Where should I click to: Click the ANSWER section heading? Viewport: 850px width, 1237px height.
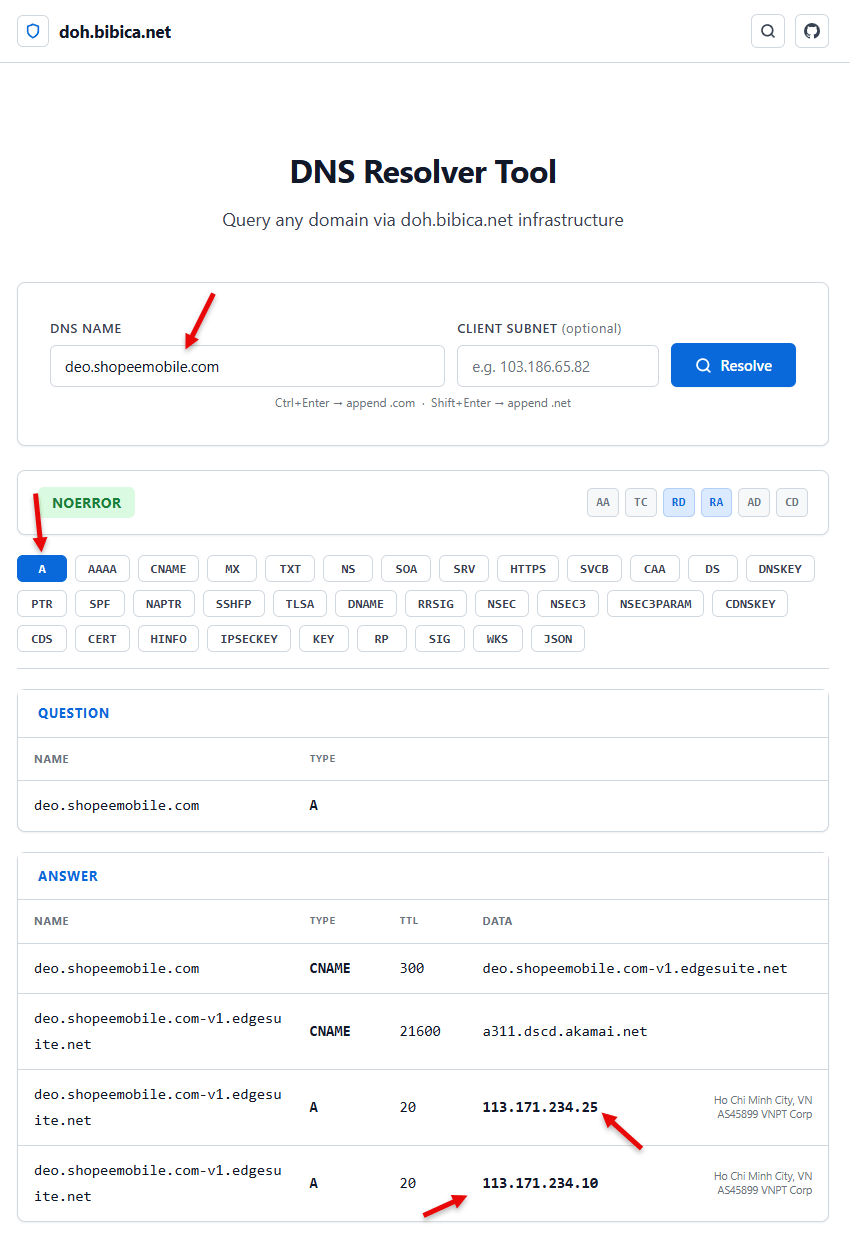pyautogui.click(x=68, y=876)
